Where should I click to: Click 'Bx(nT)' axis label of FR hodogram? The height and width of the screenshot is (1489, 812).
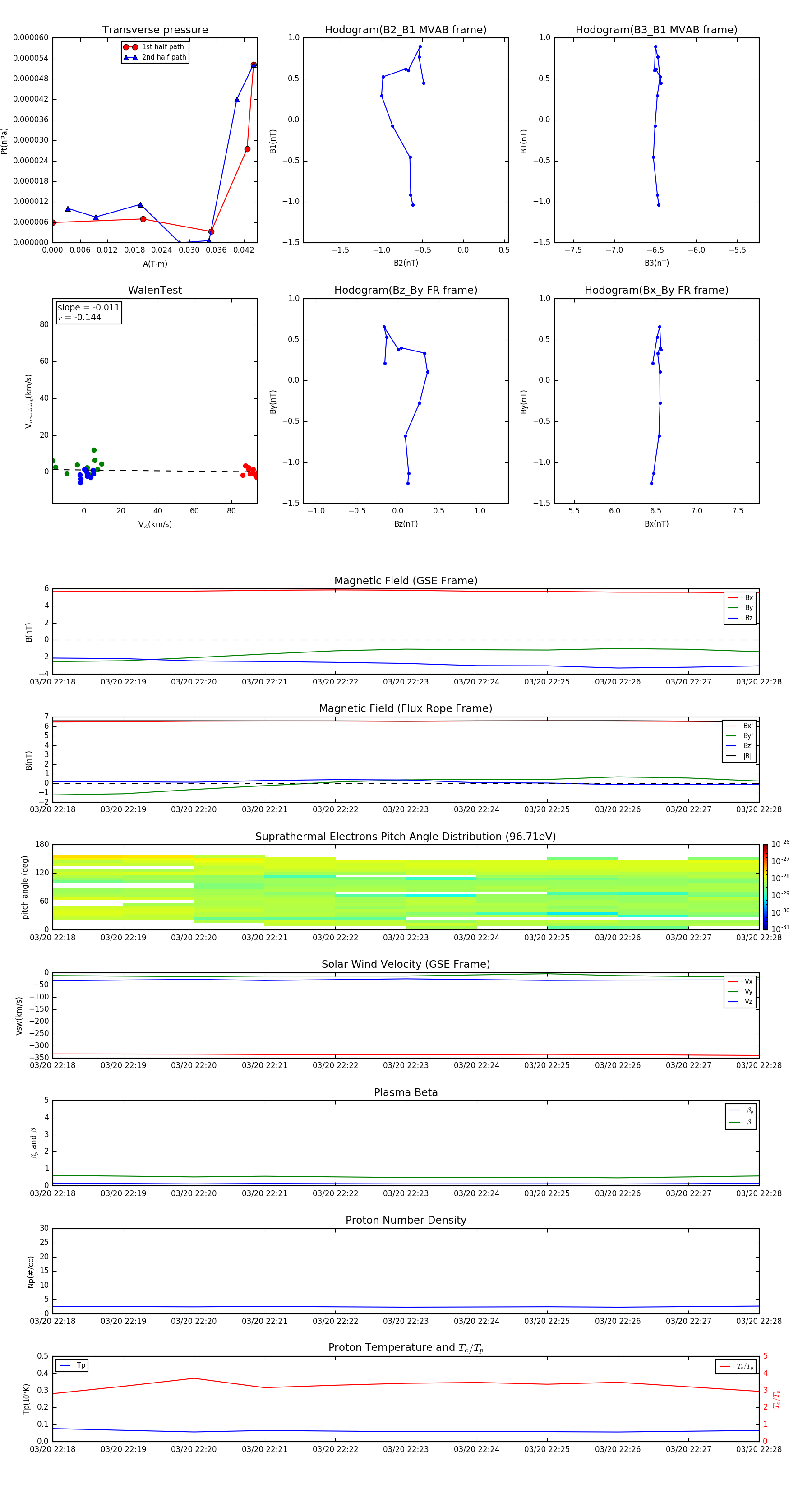pyautogui.click(x=656, y=524)
